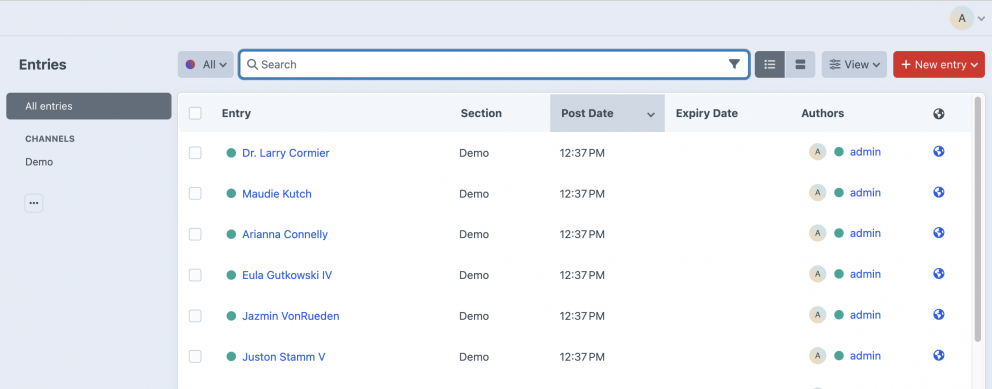Viewport: 992px width, 389px height.
Task: Switch to cards view icon
Action: (800, 65)
